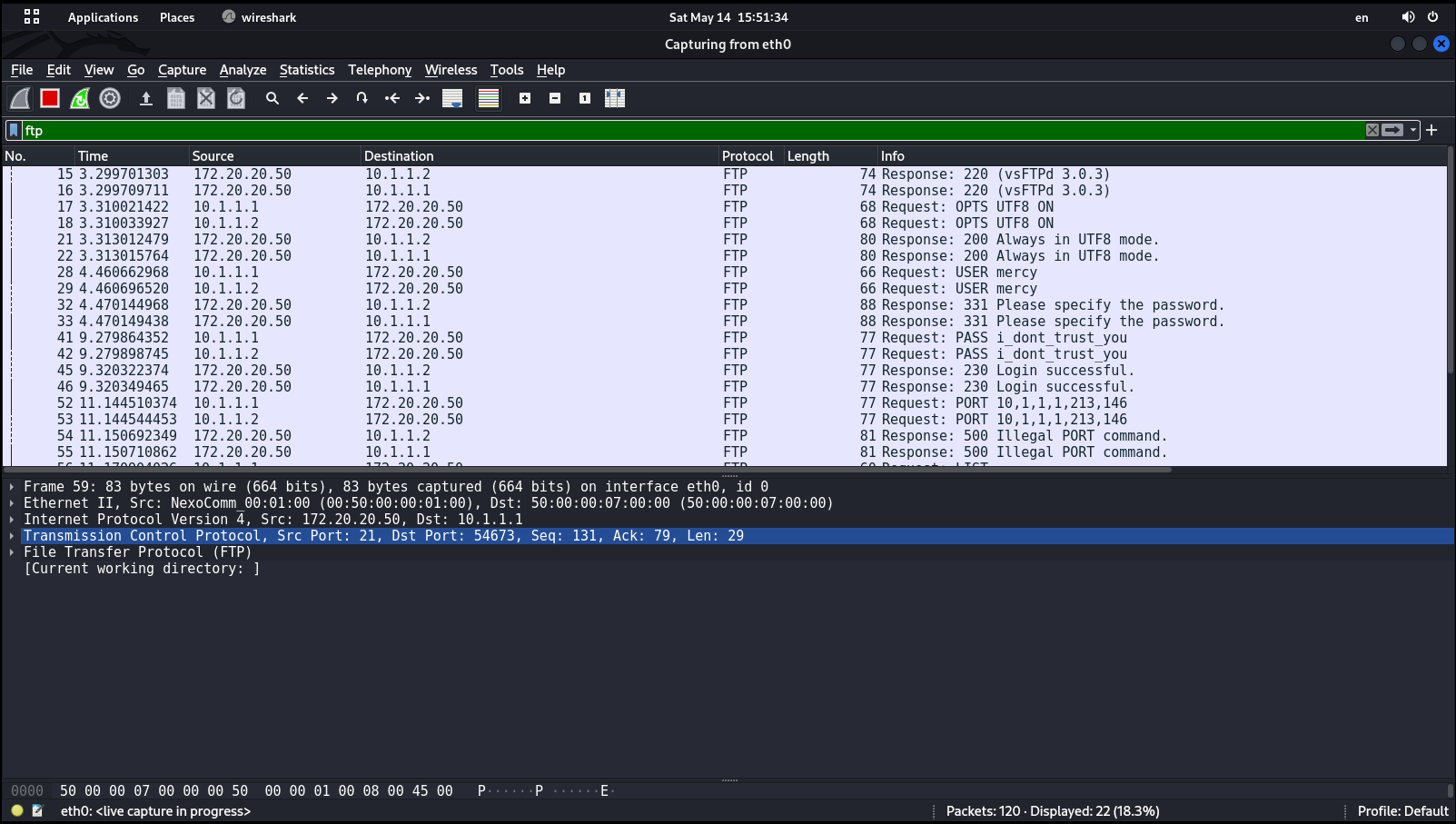Click the resize columns to content icon

coord(615,98)
